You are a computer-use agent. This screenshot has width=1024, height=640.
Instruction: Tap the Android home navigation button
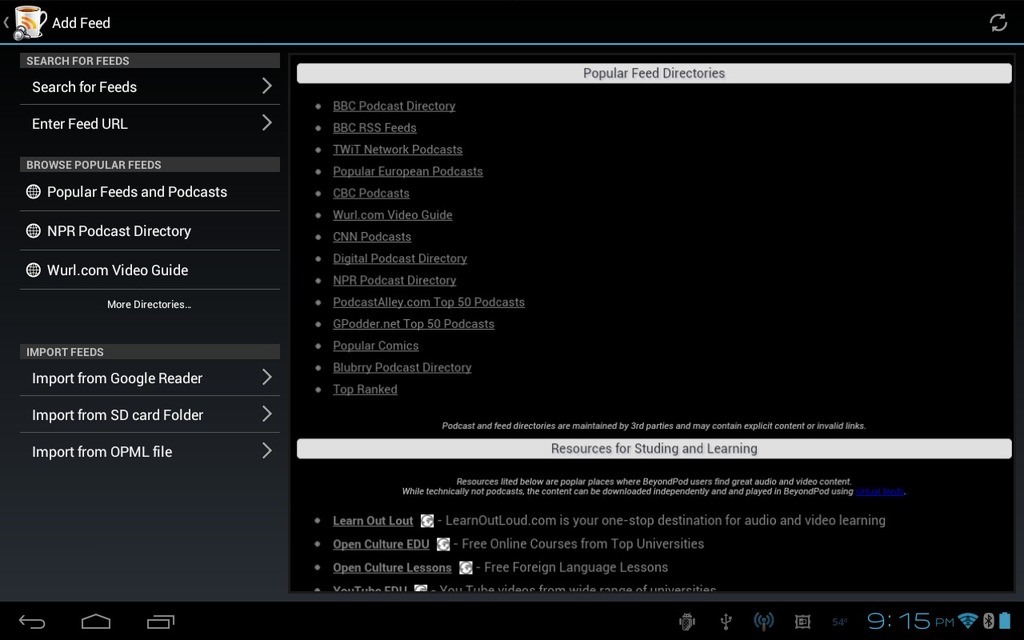[x=96, y=622]
